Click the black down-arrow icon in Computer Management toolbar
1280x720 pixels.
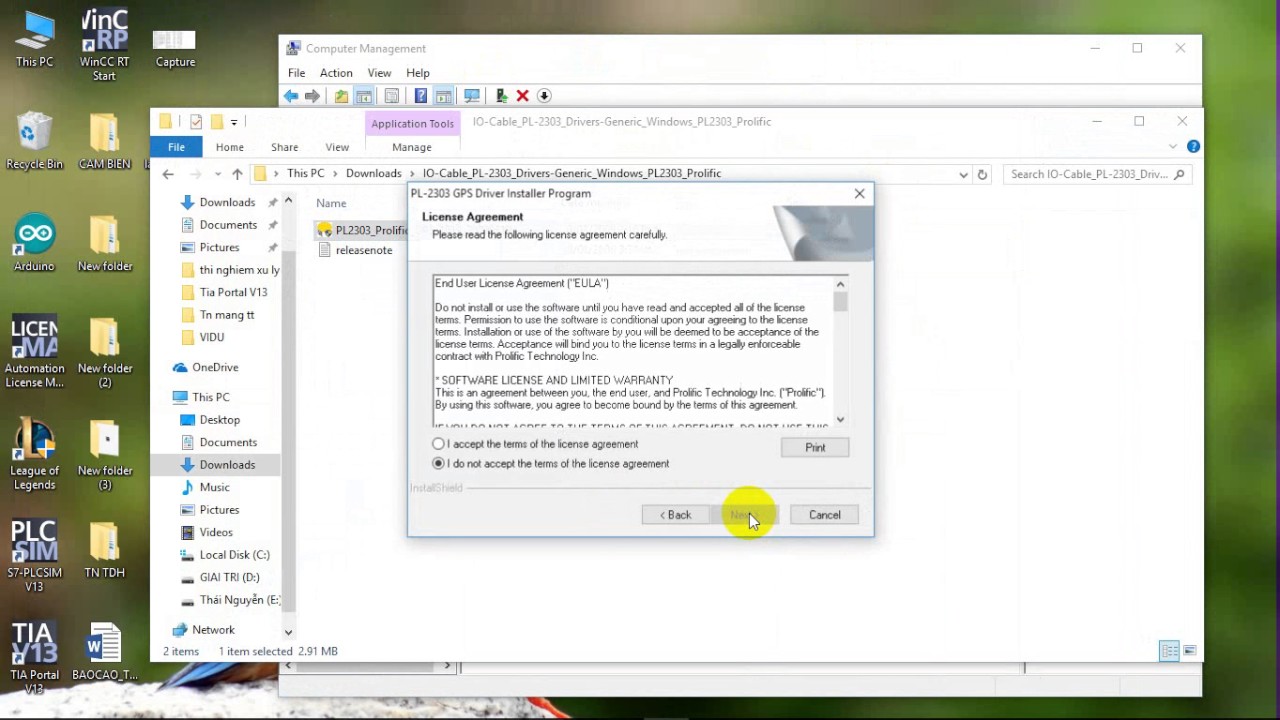(544, 96)
